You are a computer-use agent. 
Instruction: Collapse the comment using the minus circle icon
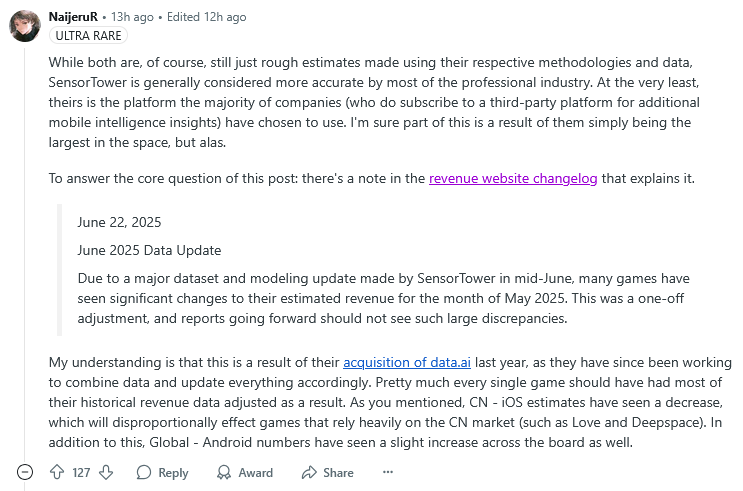coord(25,472)
